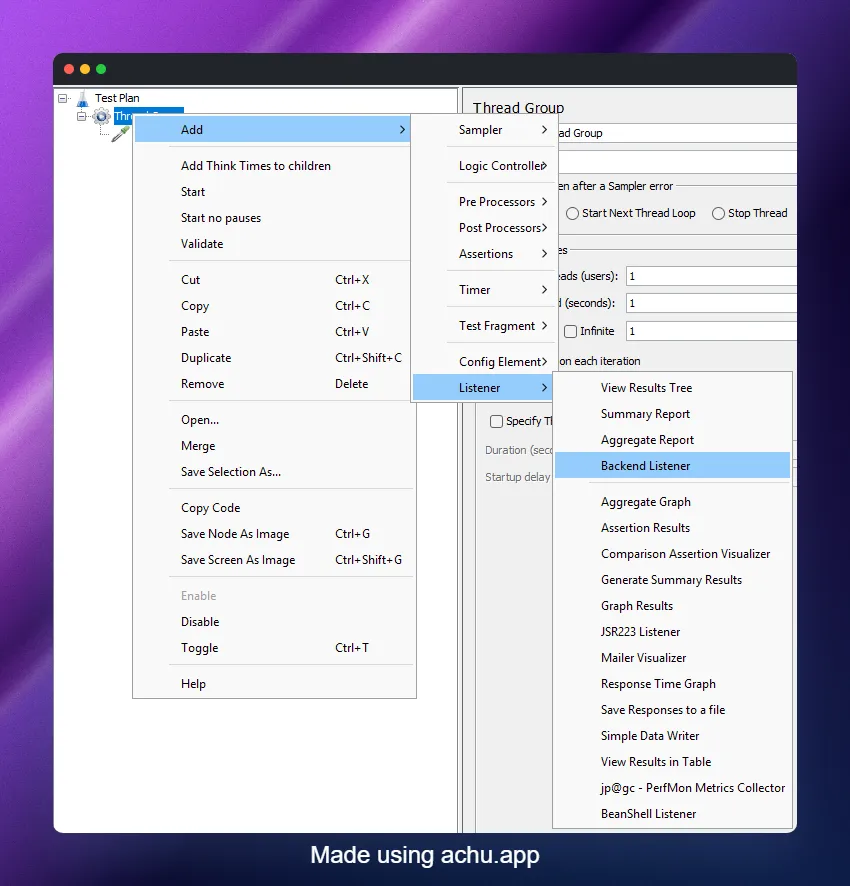
Task: Select the Test Plan tree label
Action: [117, 98]
